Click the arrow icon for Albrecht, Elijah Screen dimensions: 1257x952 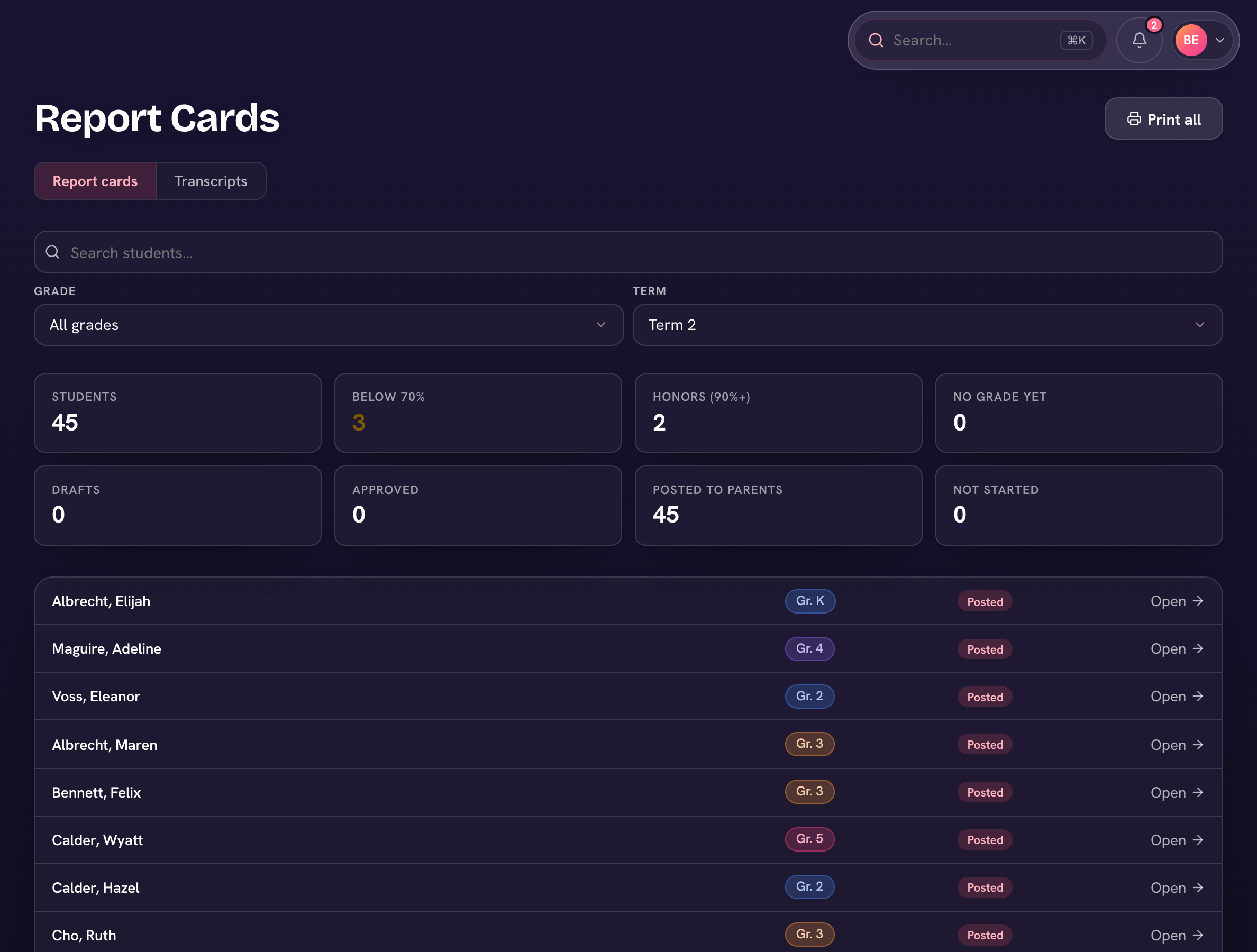(x=1198, y=601)
